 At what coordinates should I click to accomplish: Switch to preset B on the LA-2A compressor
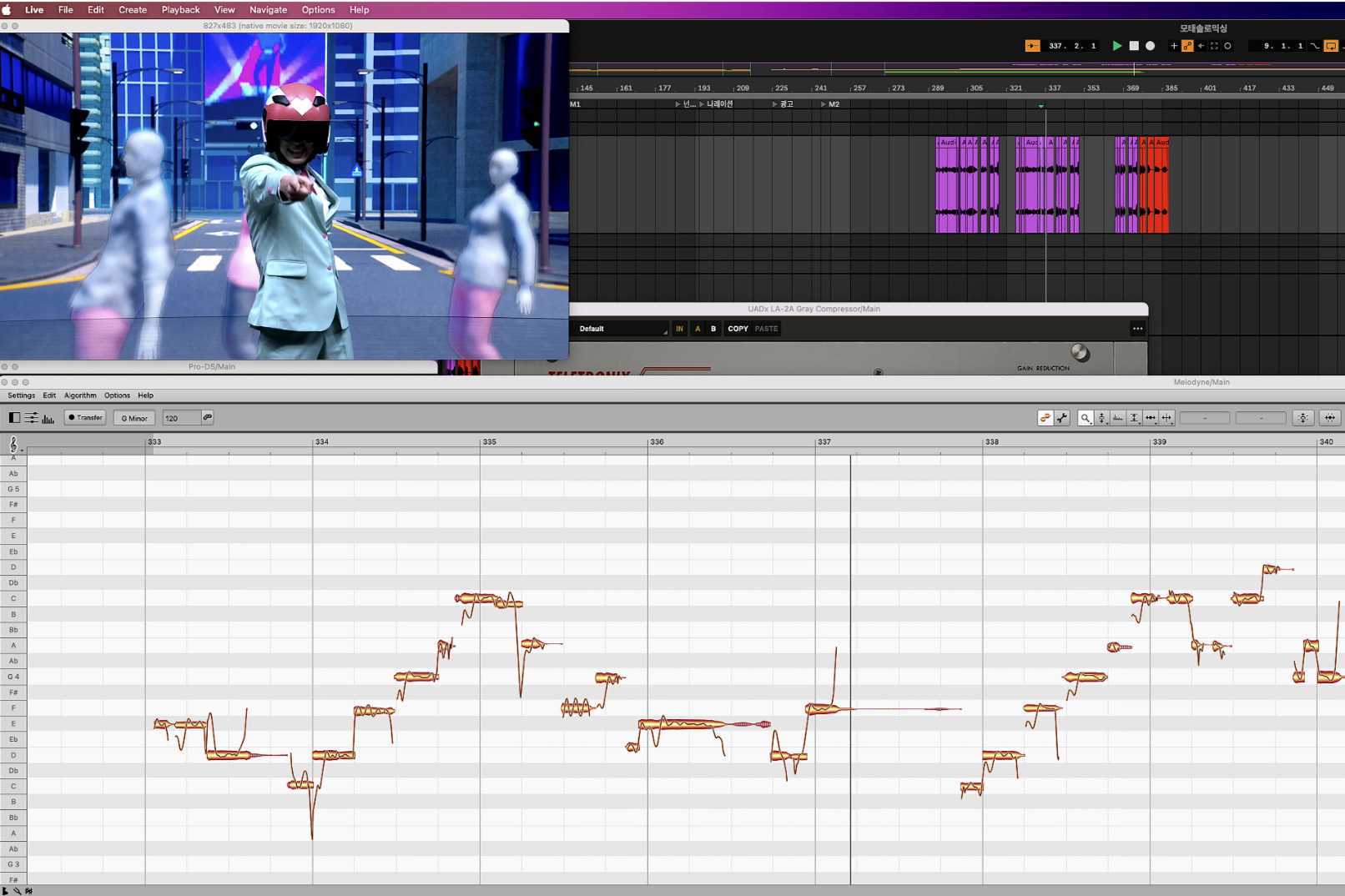pyautogui.click(x=712, y=329)
